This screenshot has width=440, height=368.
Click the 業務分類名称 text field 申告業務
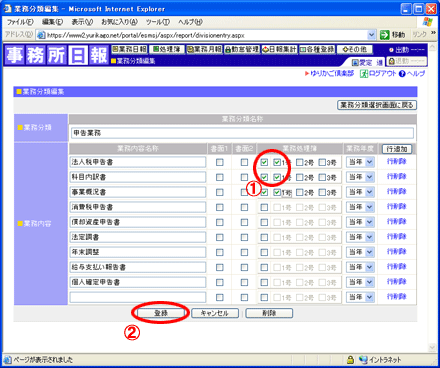242,133
